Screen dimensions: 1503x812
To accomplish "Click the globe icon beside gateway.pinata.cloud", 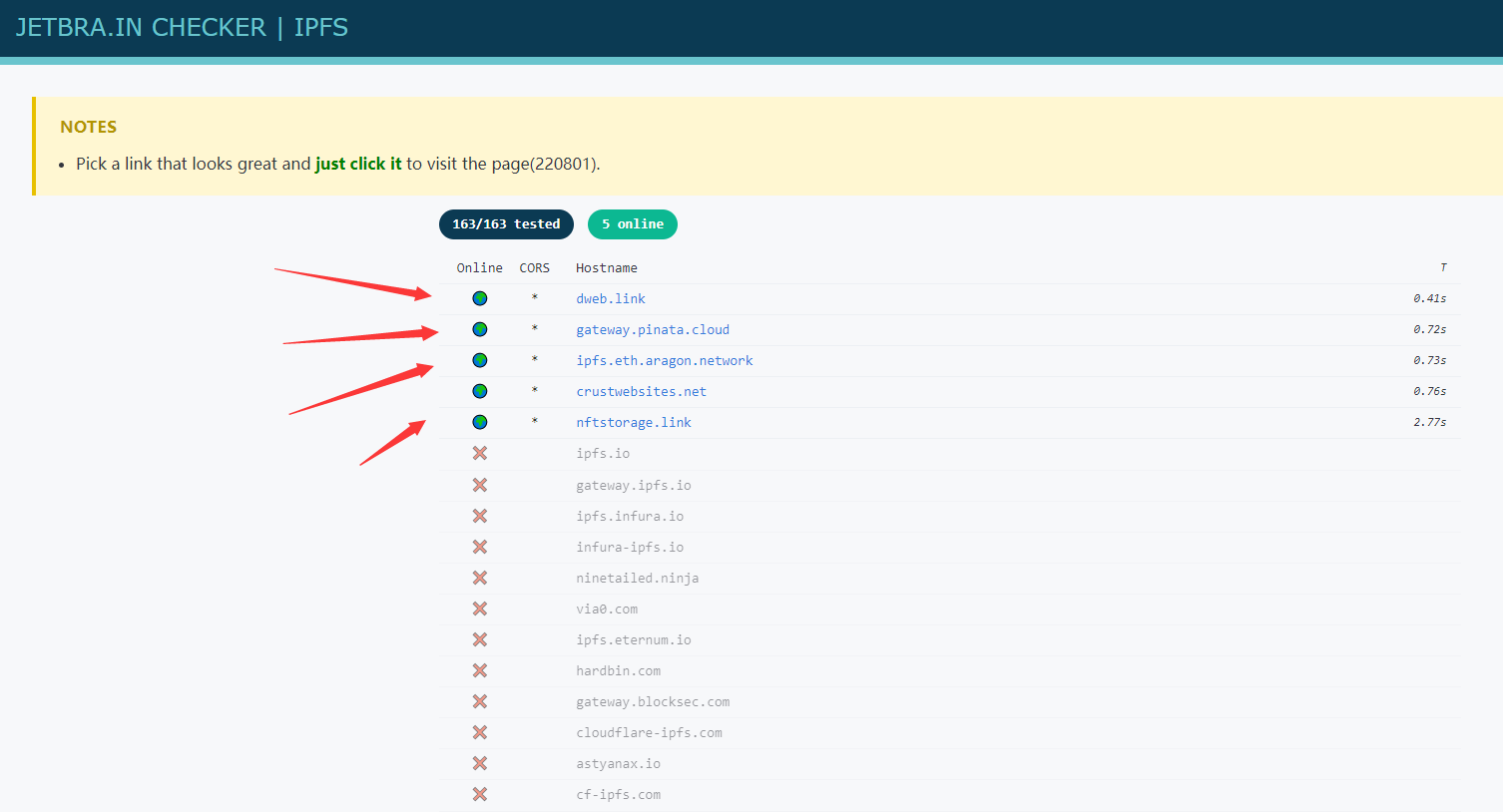I will [480, 329].
